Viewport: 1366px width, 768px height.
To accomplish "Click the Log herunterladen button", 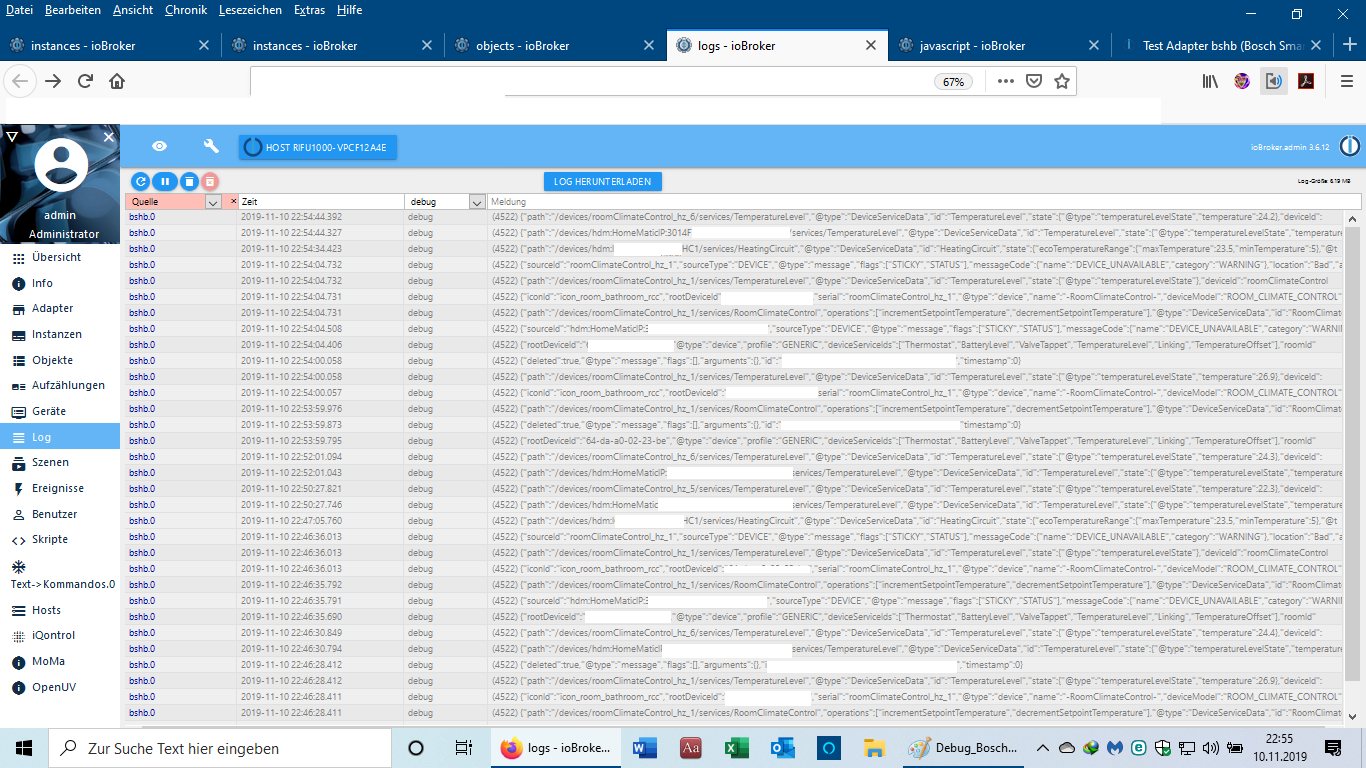I will pyautogui.click(x=603, y=181).
